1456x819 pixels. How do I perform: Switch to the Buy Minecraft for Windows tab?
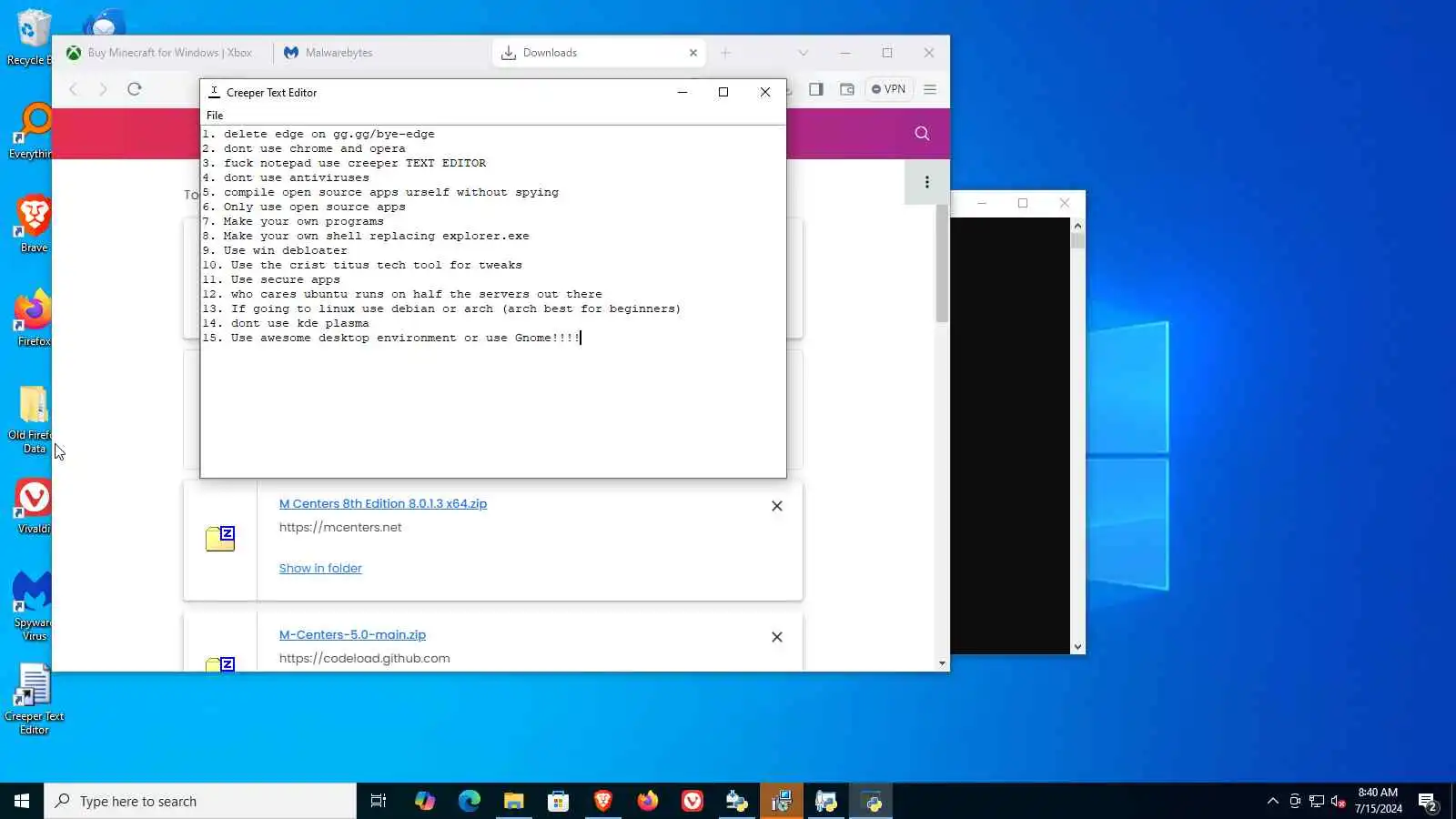[162, 53]
